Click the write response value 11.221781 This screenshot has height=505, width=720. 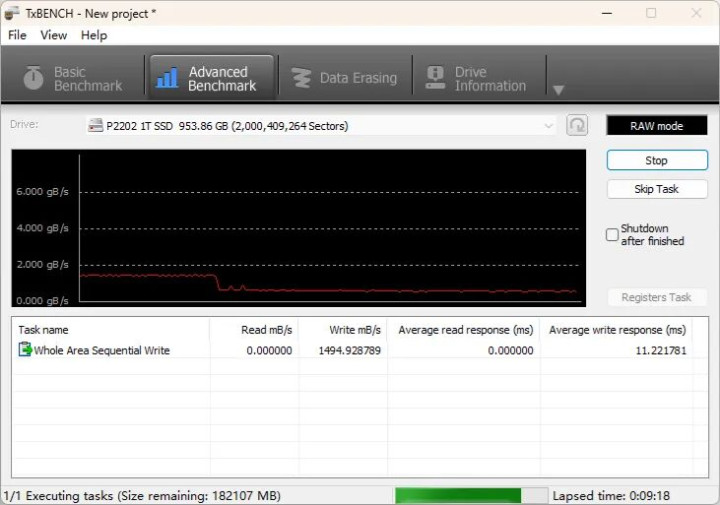pyautogui.click(x=661, y=351)
